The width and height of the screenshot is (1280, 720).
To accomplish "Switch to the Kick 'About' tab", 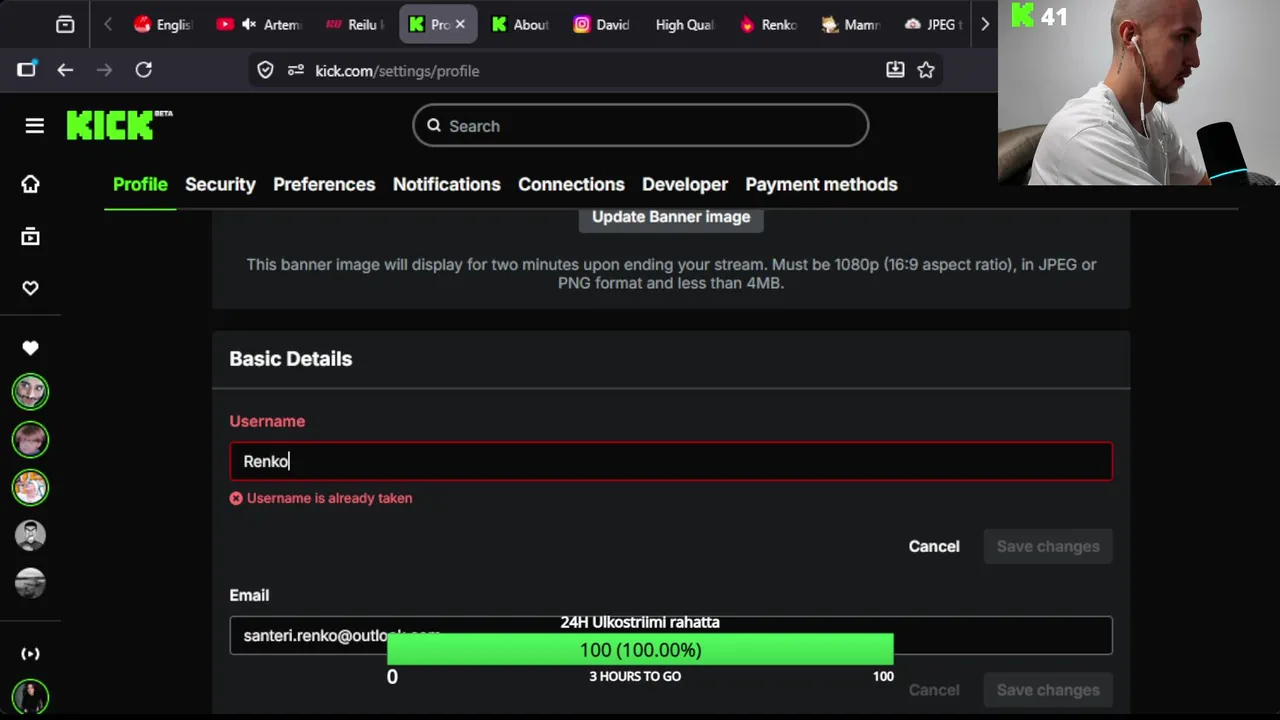I will [x=520, y=25].
